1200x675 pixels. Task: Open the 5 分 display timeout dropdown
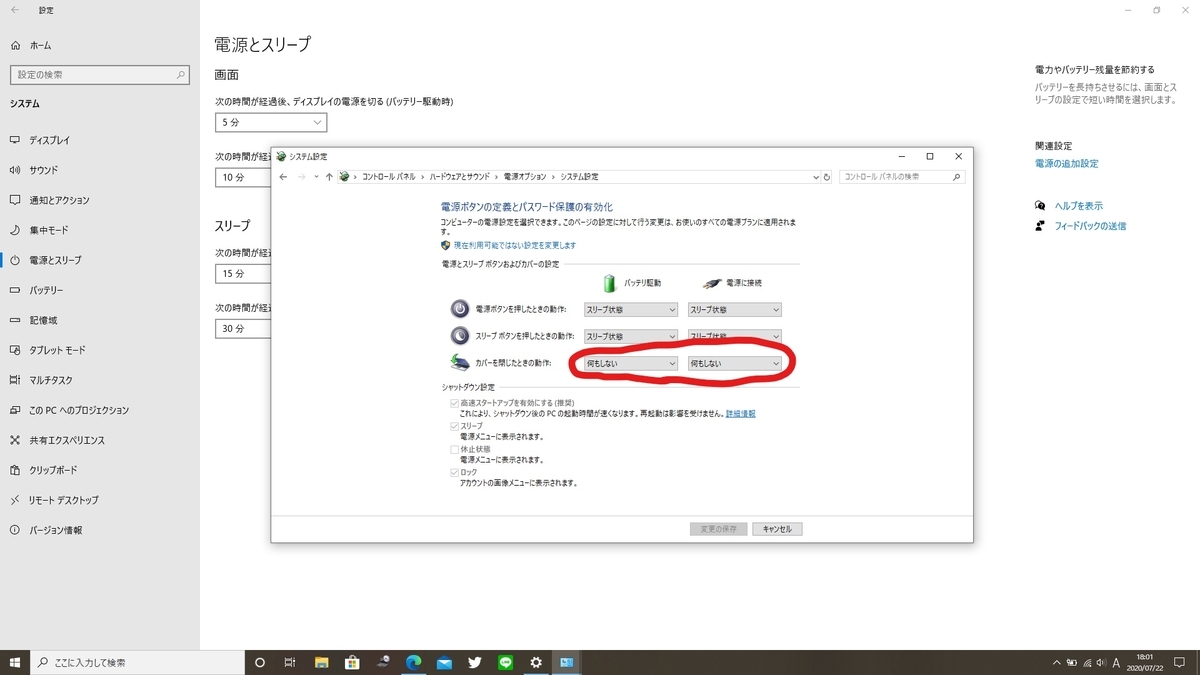coord(271,122)
